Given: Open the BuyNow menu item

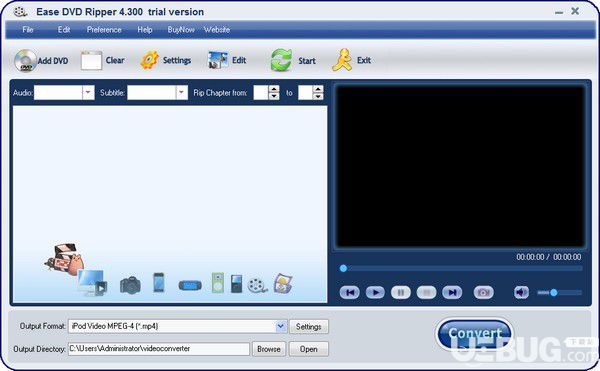Looking at the screenshot, I should [181, 29].
